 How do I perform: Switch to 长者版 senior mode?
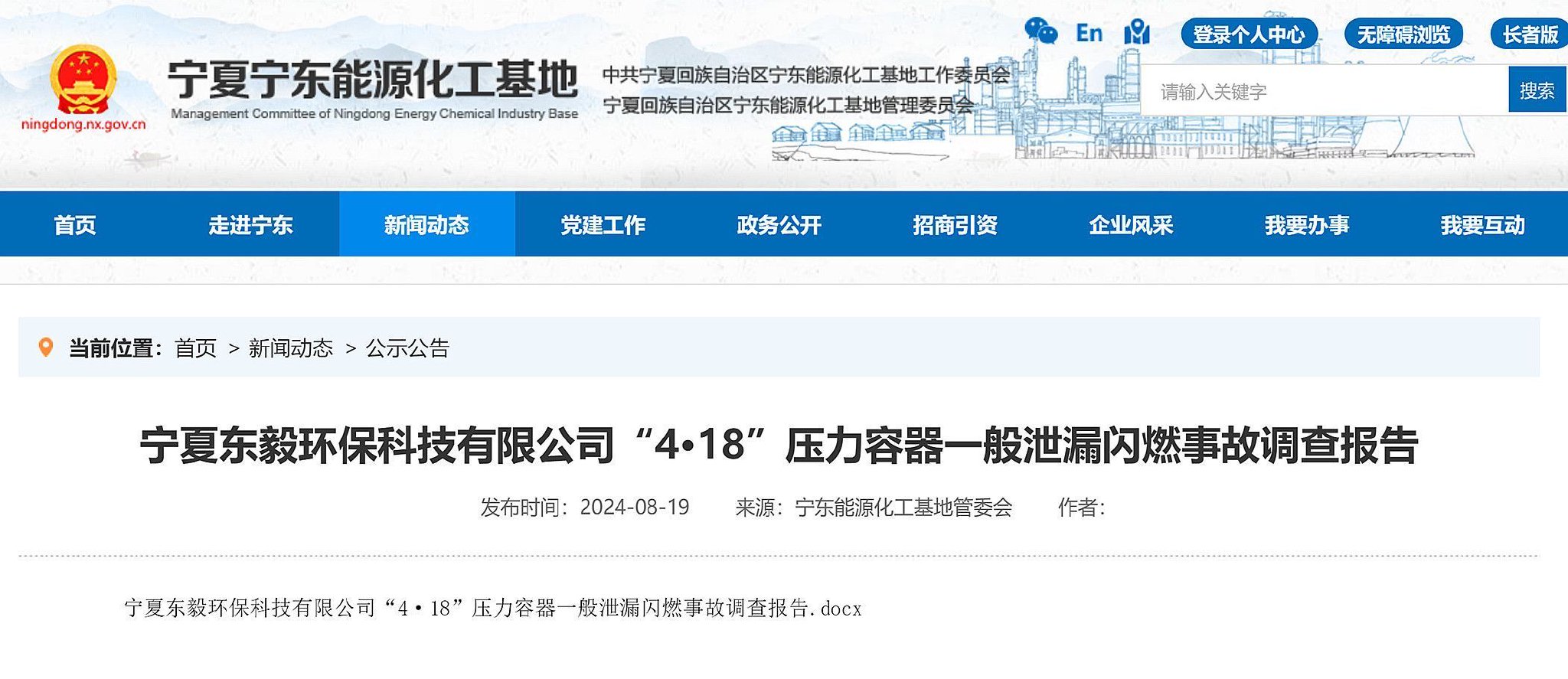[x=1529, y=34]
